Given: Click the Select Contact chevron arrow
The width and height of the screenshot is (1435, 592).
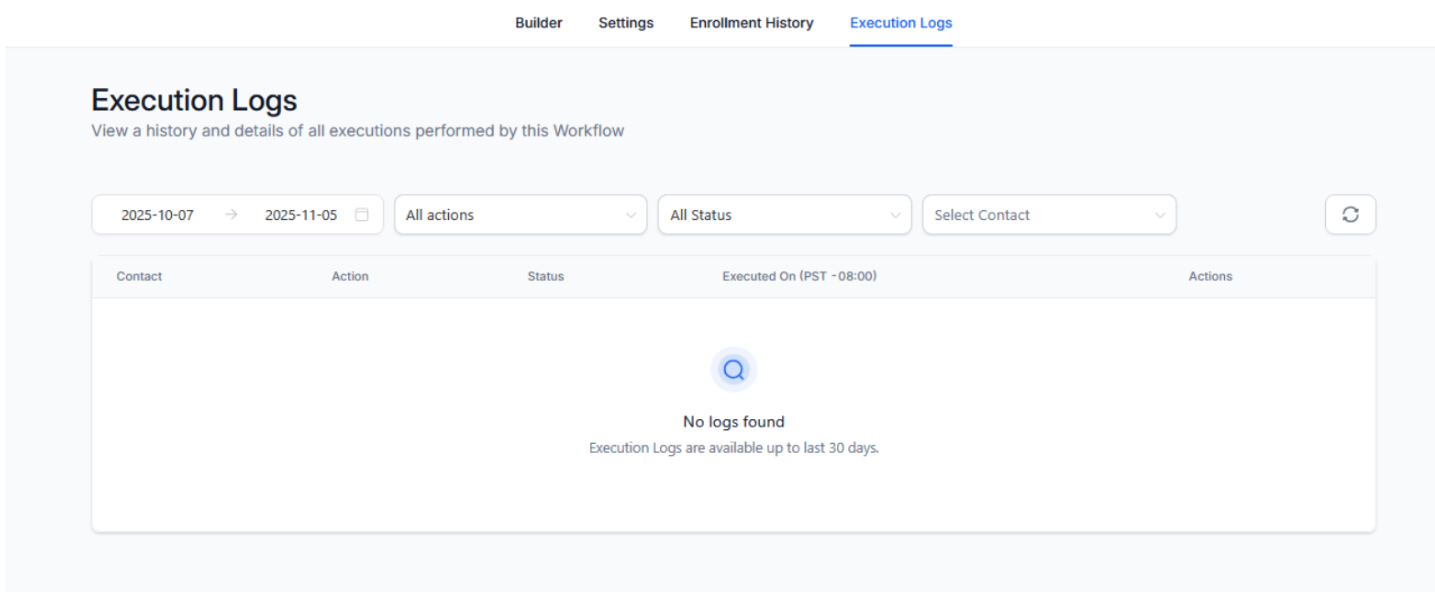Looking at the screenshot, I should tap(1160, 215).
